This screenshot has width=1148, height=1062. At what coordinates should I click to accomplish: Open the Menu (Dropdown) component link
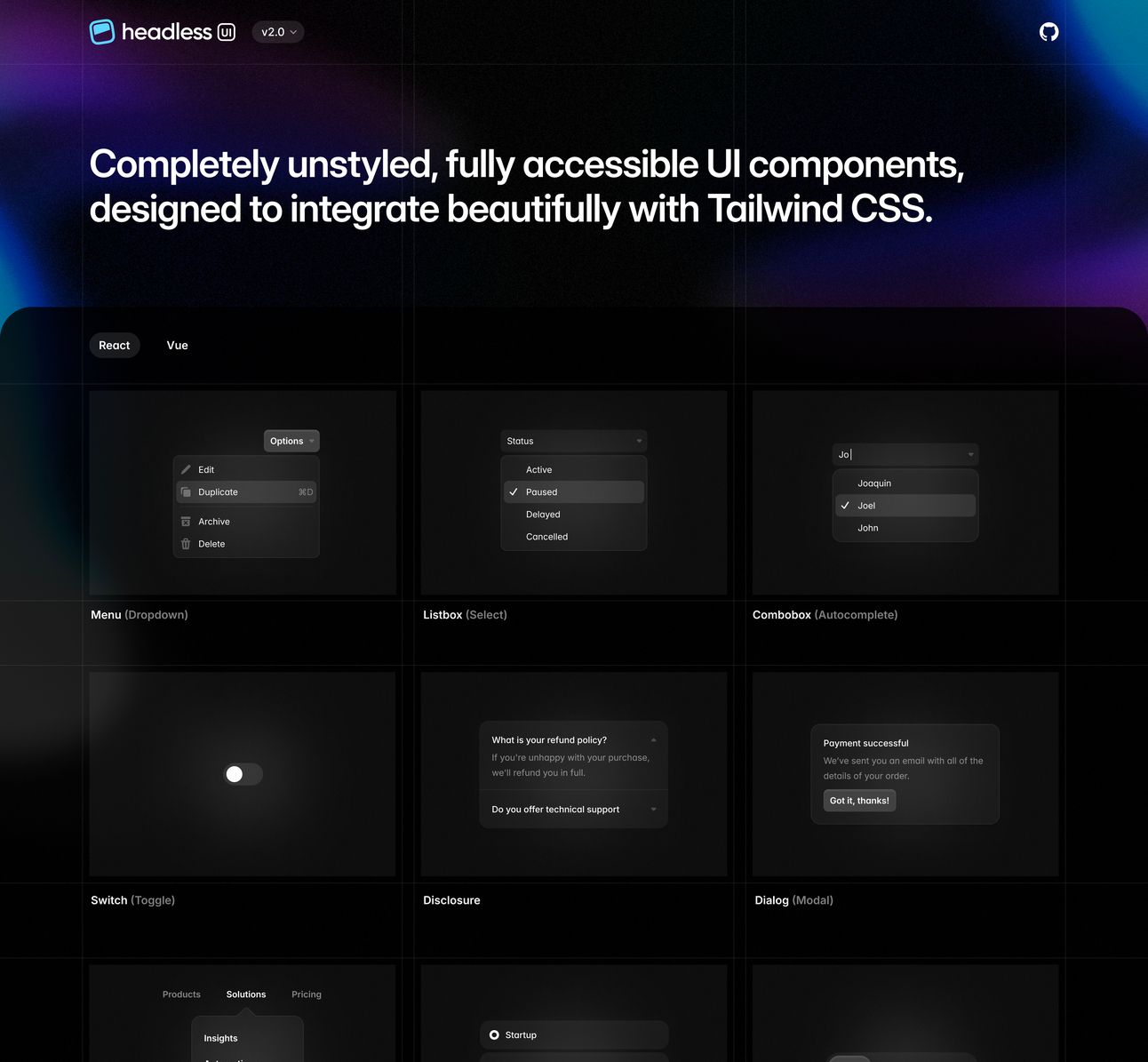click(x=140, y=614)
